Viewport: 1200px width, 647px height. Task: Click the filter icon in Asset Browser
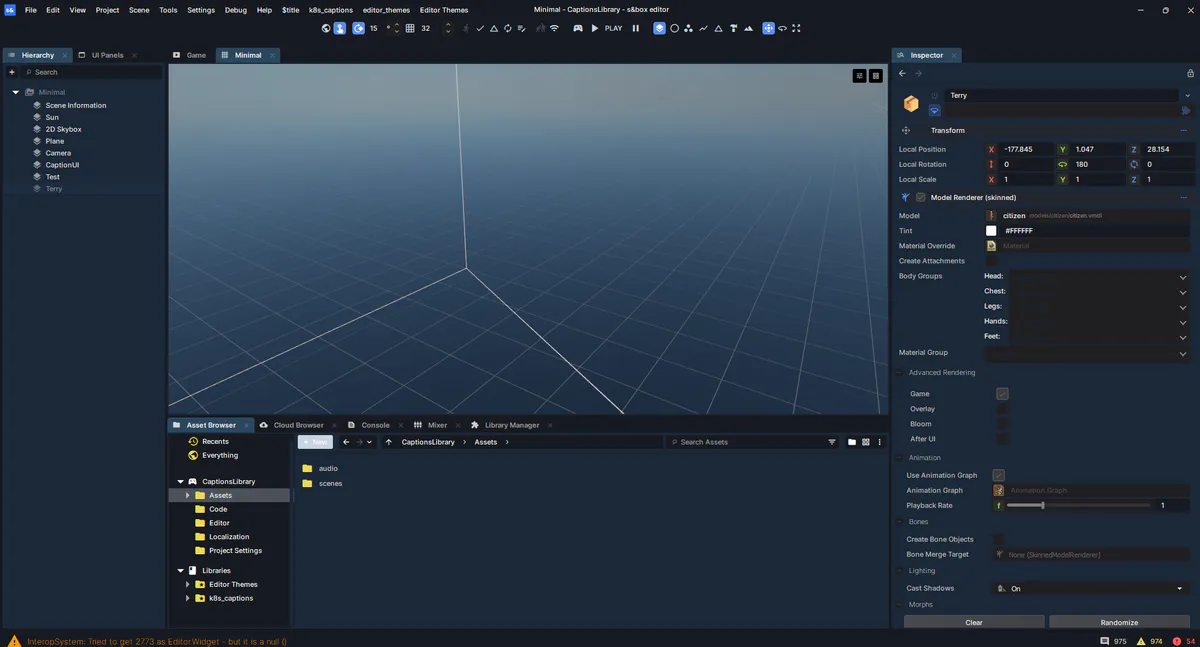point(832,442)
